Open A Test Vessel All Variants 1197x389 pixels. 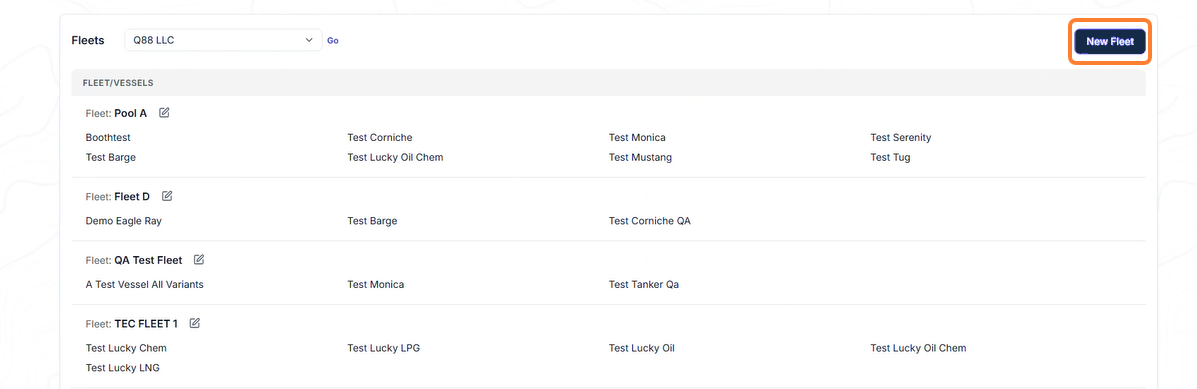click(145, 285)
